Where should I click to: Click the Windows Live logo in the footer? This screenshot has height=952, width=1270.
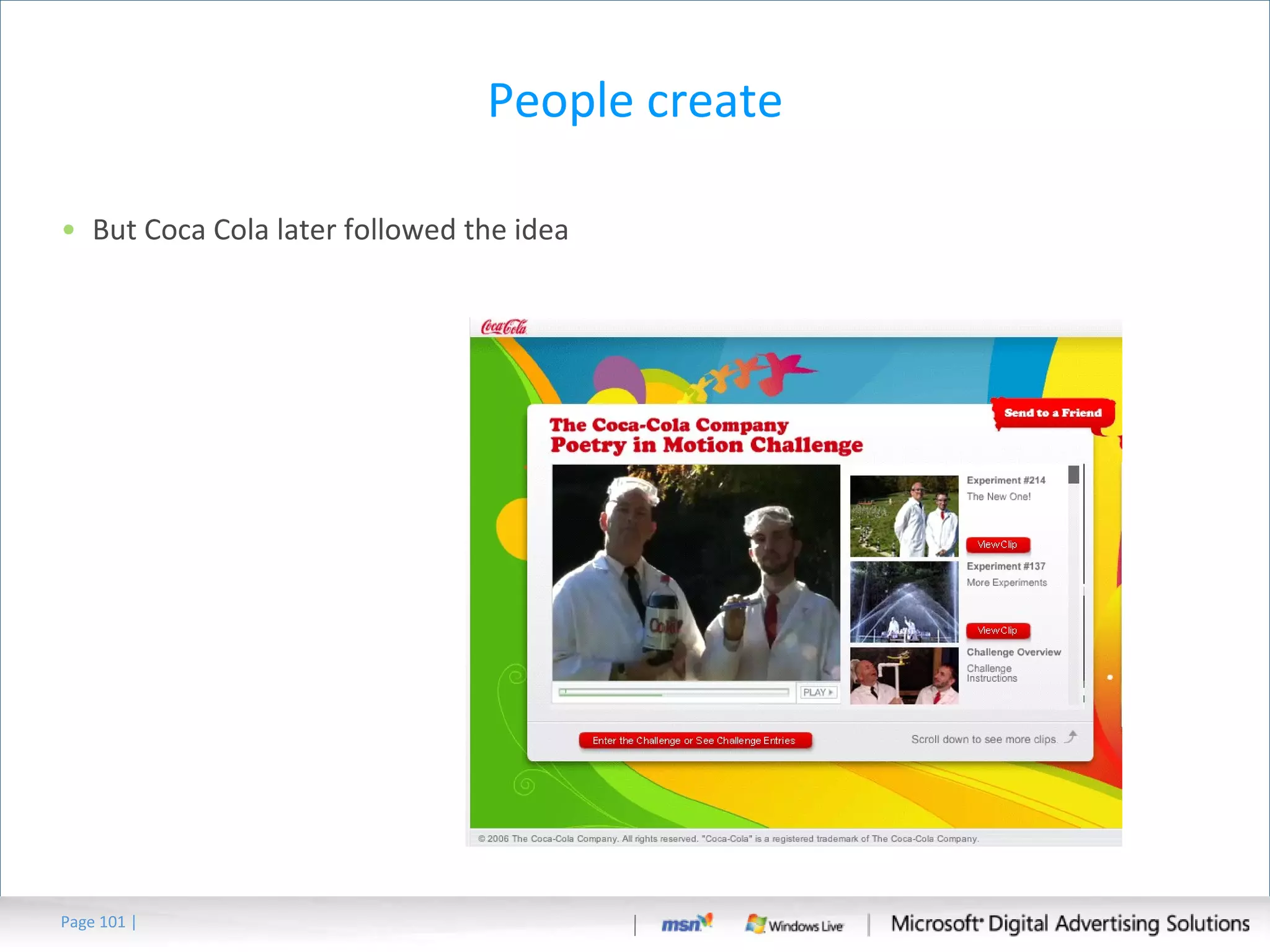(x=794, y=925)
